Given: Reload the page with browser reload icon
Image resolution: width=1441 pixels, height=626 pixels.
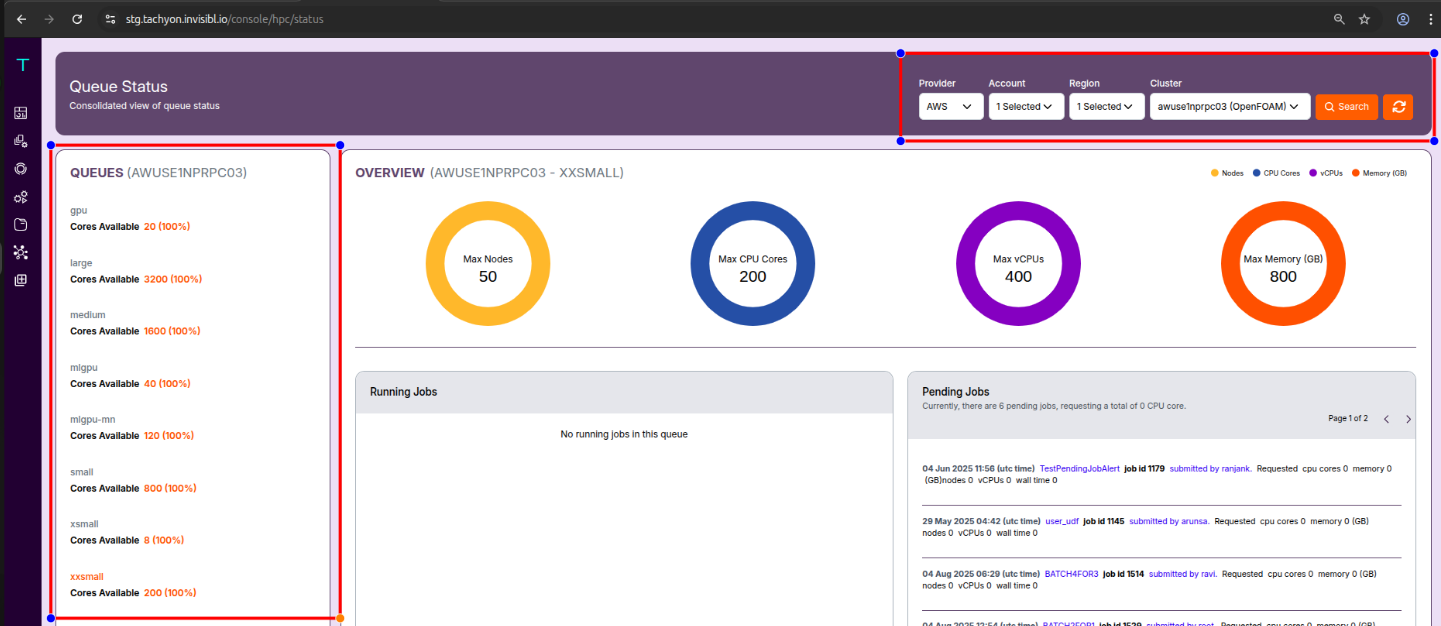Looking at the screenshot, I should coord(77,19).
